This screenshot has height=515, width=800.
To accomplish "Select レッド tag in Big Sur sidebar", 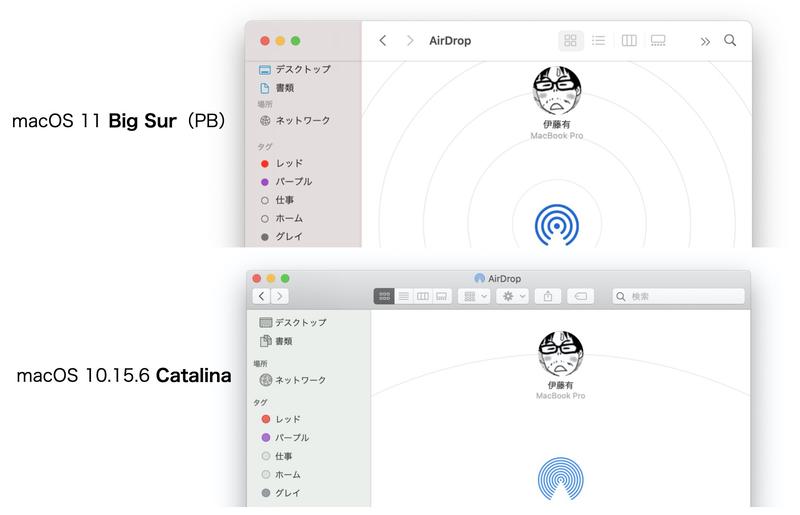I will (x=282, y=163).
